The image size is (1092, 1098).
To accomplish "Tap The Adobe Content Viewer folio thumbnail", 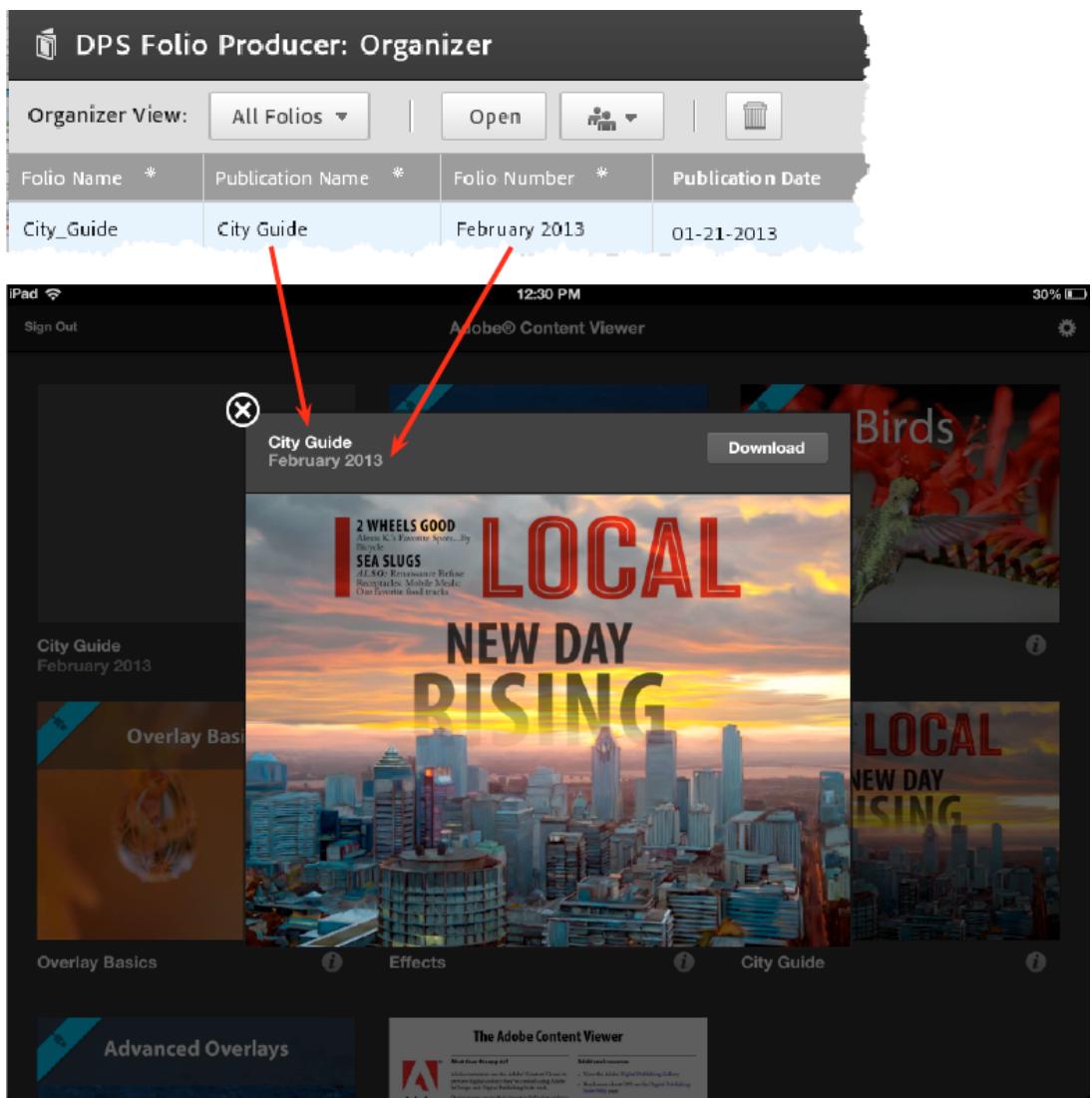I will (547, 1057).
